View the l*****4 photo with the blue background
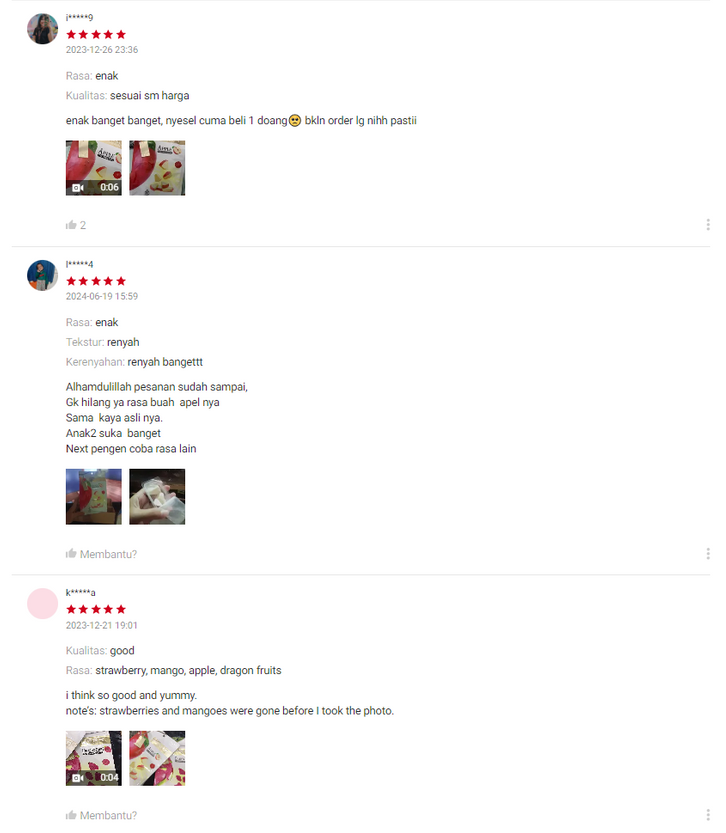 click(x=93, y=497)
